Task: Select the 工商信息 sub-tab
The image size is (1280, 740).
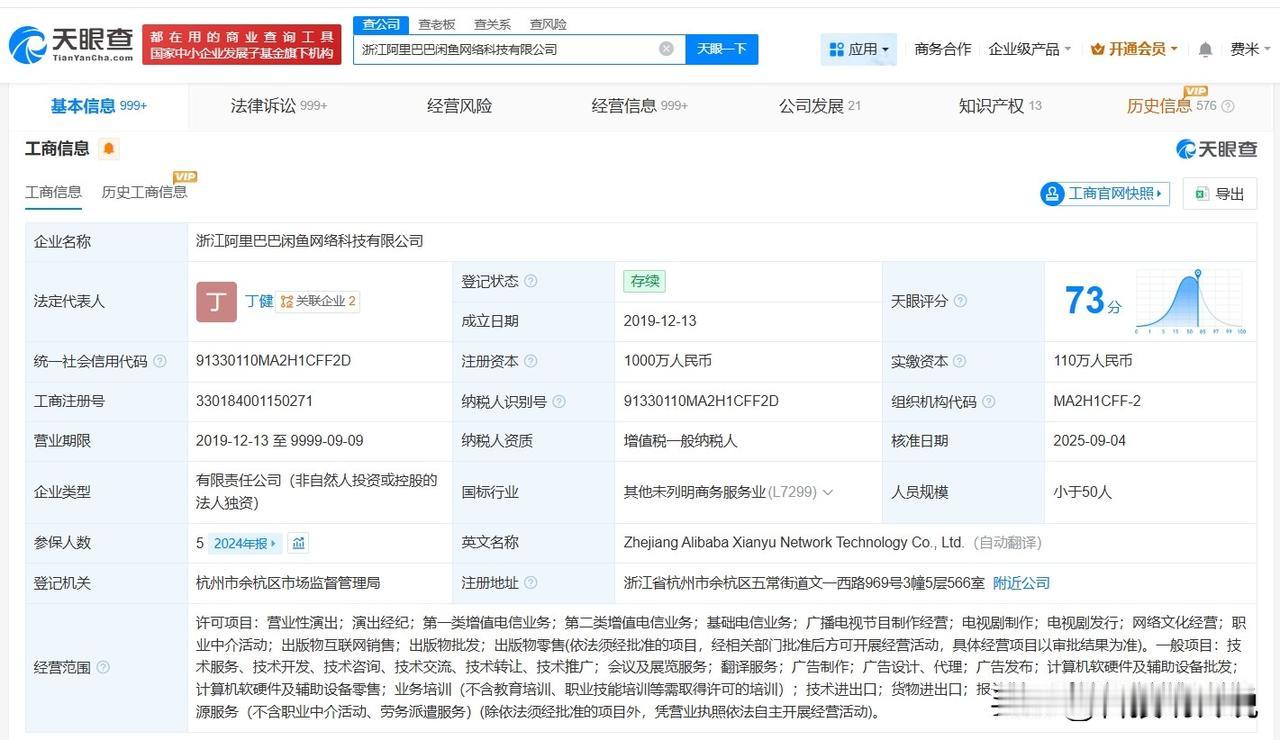Action: (53, 192)
